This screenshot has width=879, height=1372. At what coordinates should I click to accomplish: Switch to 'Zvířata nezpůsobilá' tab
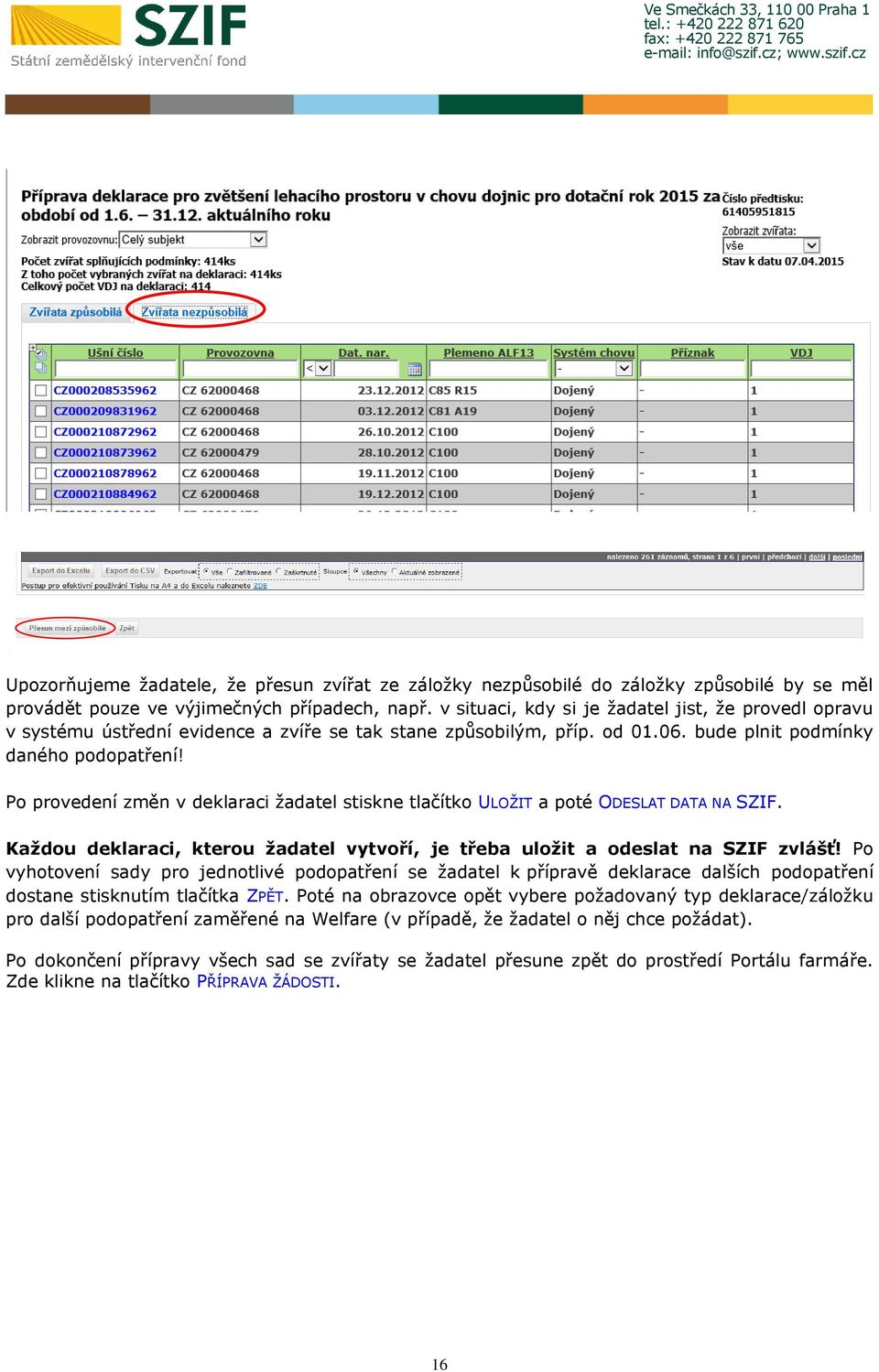coord(194,312)
